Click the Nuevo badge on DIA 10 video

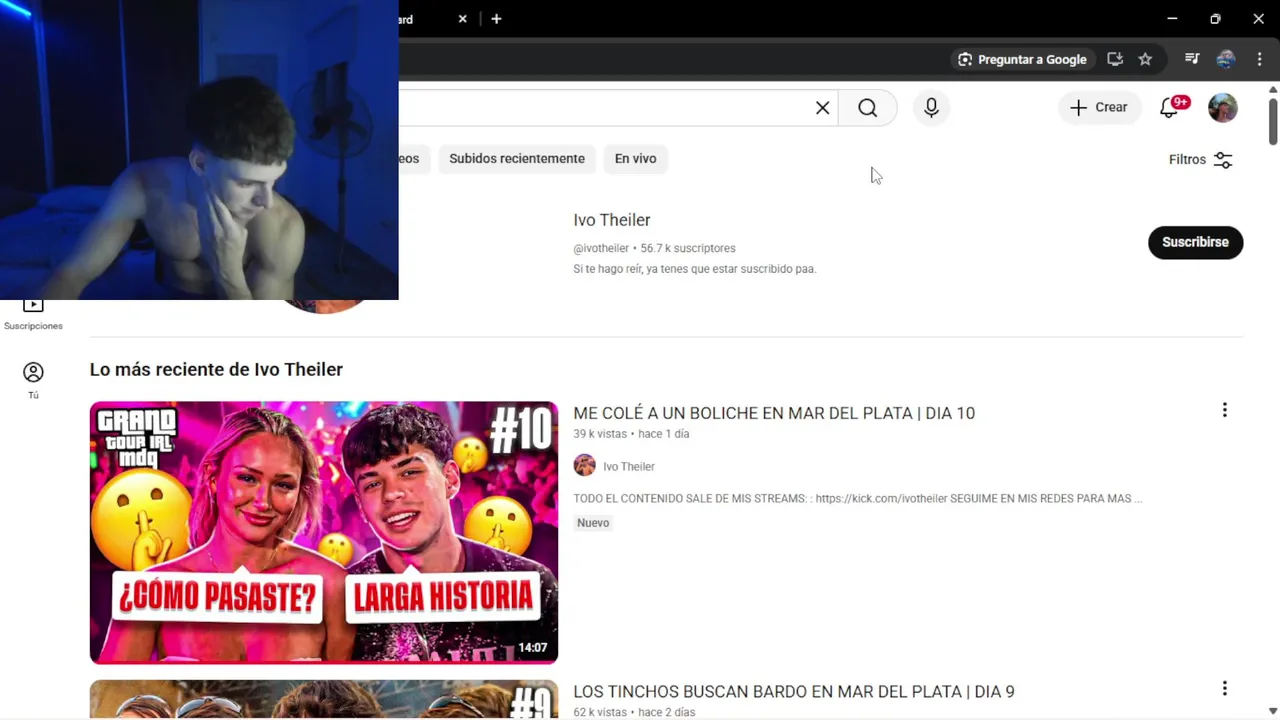[x=593, y=523]
